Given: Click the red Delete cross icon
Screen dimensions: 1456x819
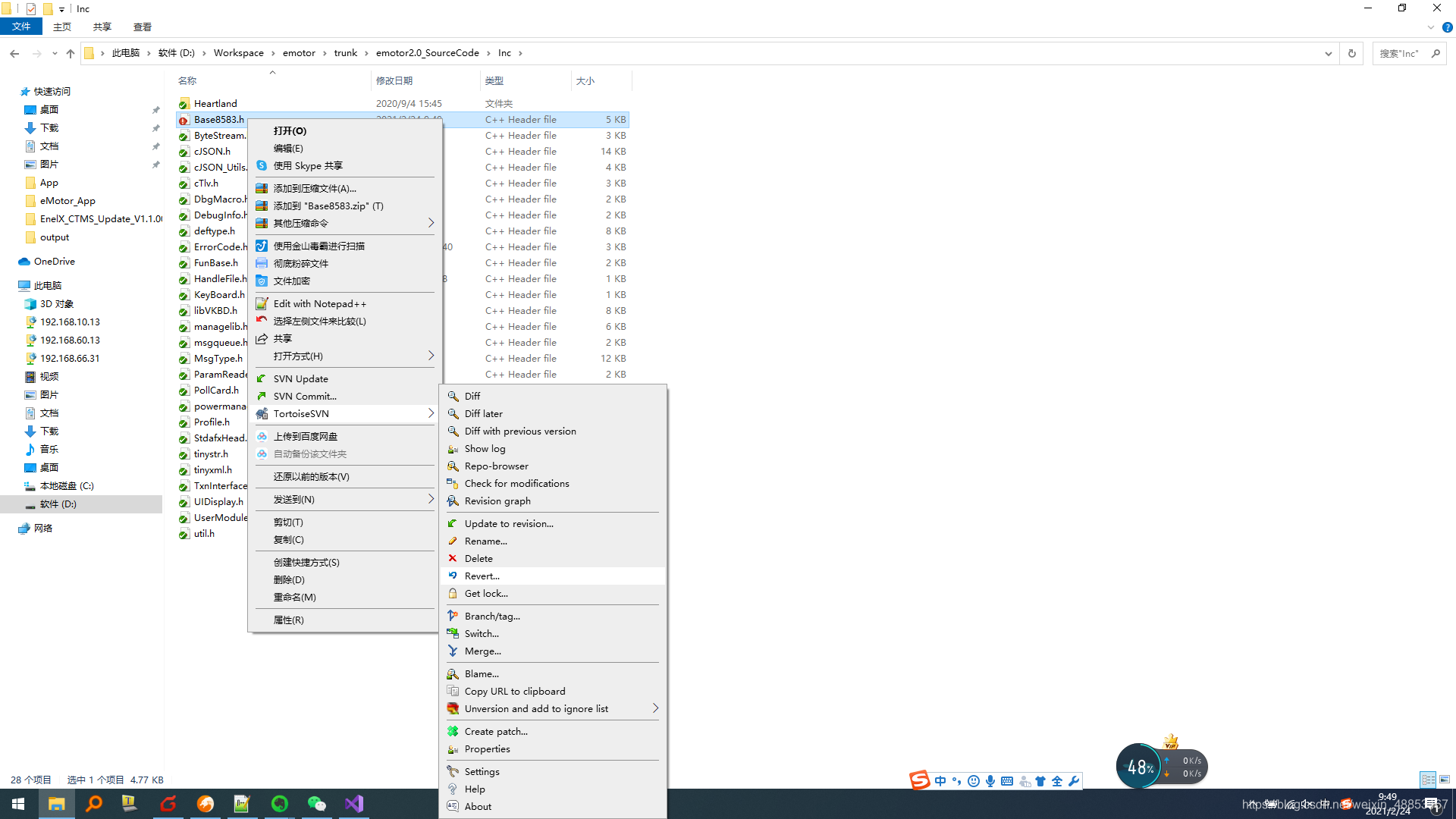Looking at the screenshot, I should tap(453, 559).
